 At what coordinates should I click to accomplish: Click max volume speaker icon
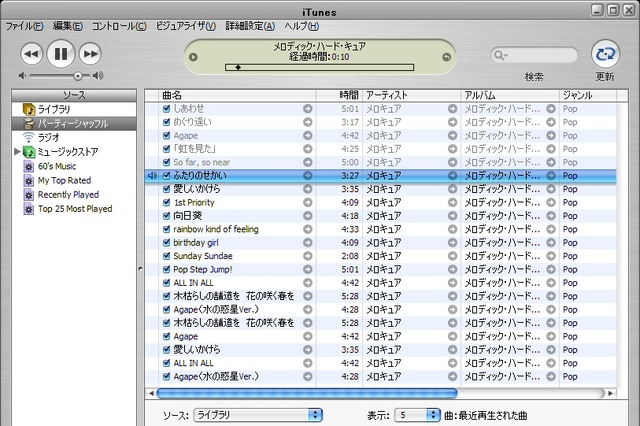click(x=98, y=75)
